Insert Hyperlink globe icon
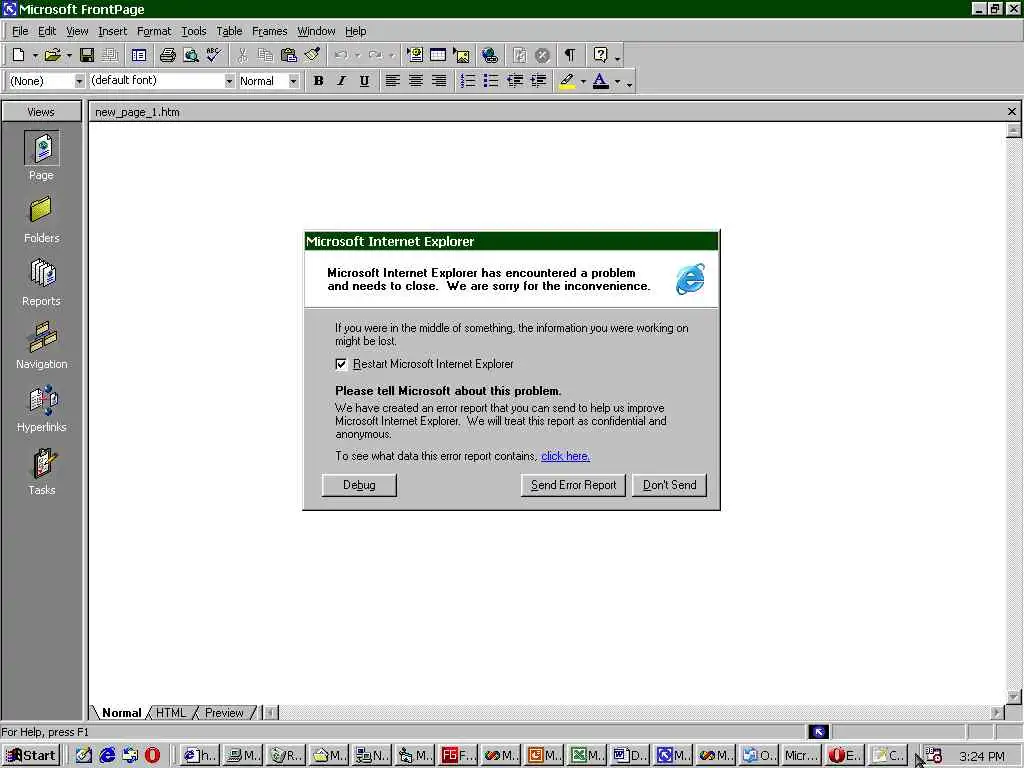Image resolution: width=1024 pixels, height=768 pixels. pyautogui.click(x=490, y=56)
